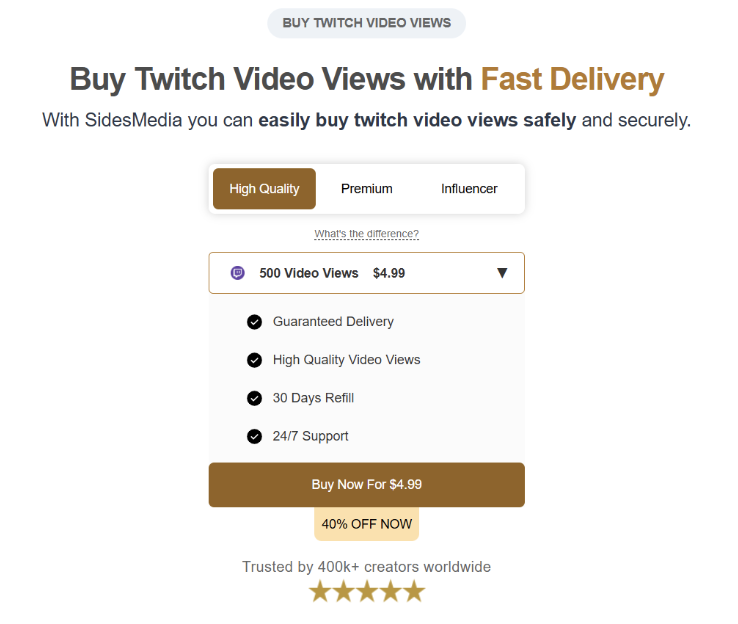The height and width of the screenshot is (624, 738).
Task: Choose the Influencer tab
Action: pos(469,189)
